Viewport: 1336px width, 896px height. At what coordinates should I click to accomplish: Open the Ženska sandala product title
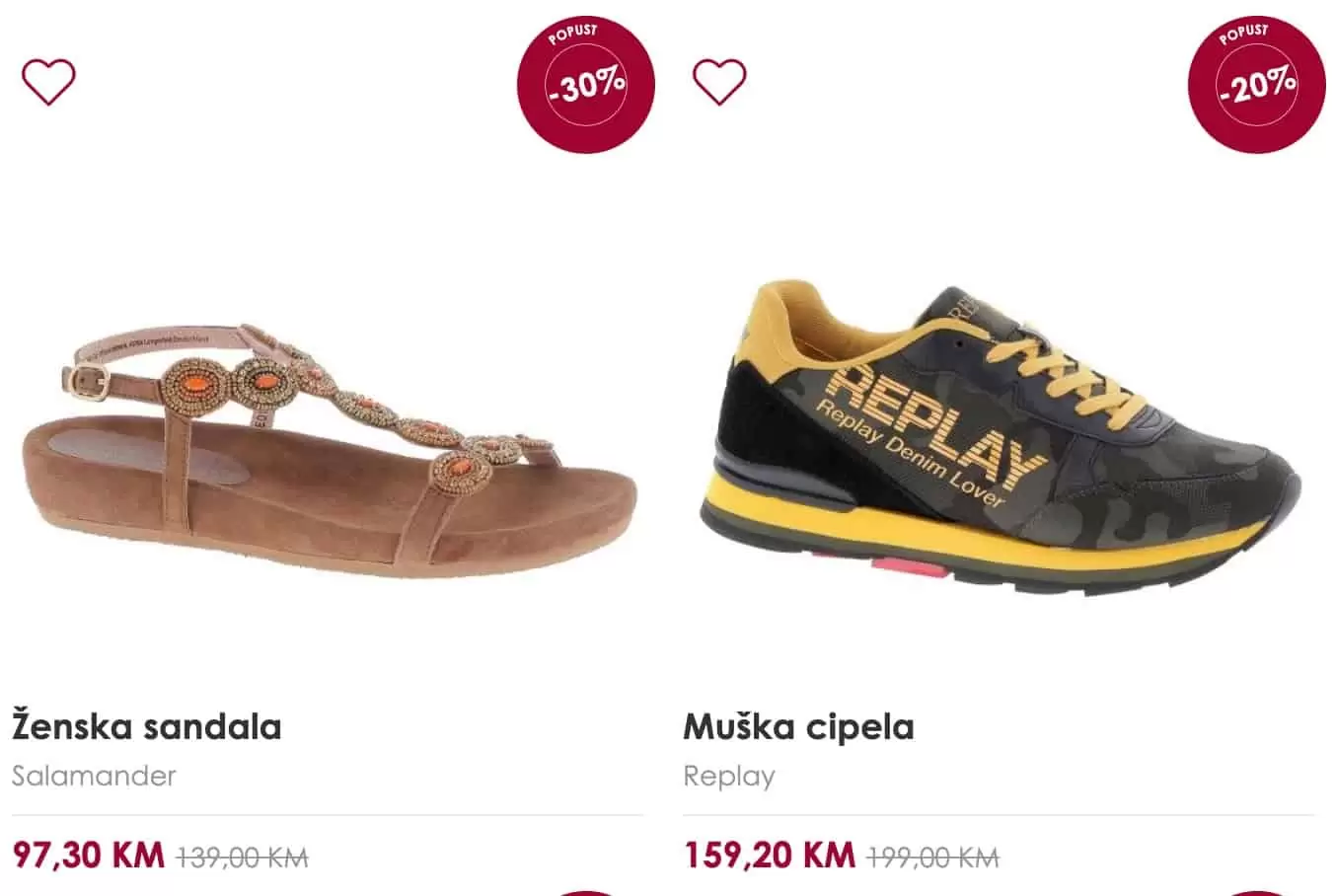[x=147, y=727]
